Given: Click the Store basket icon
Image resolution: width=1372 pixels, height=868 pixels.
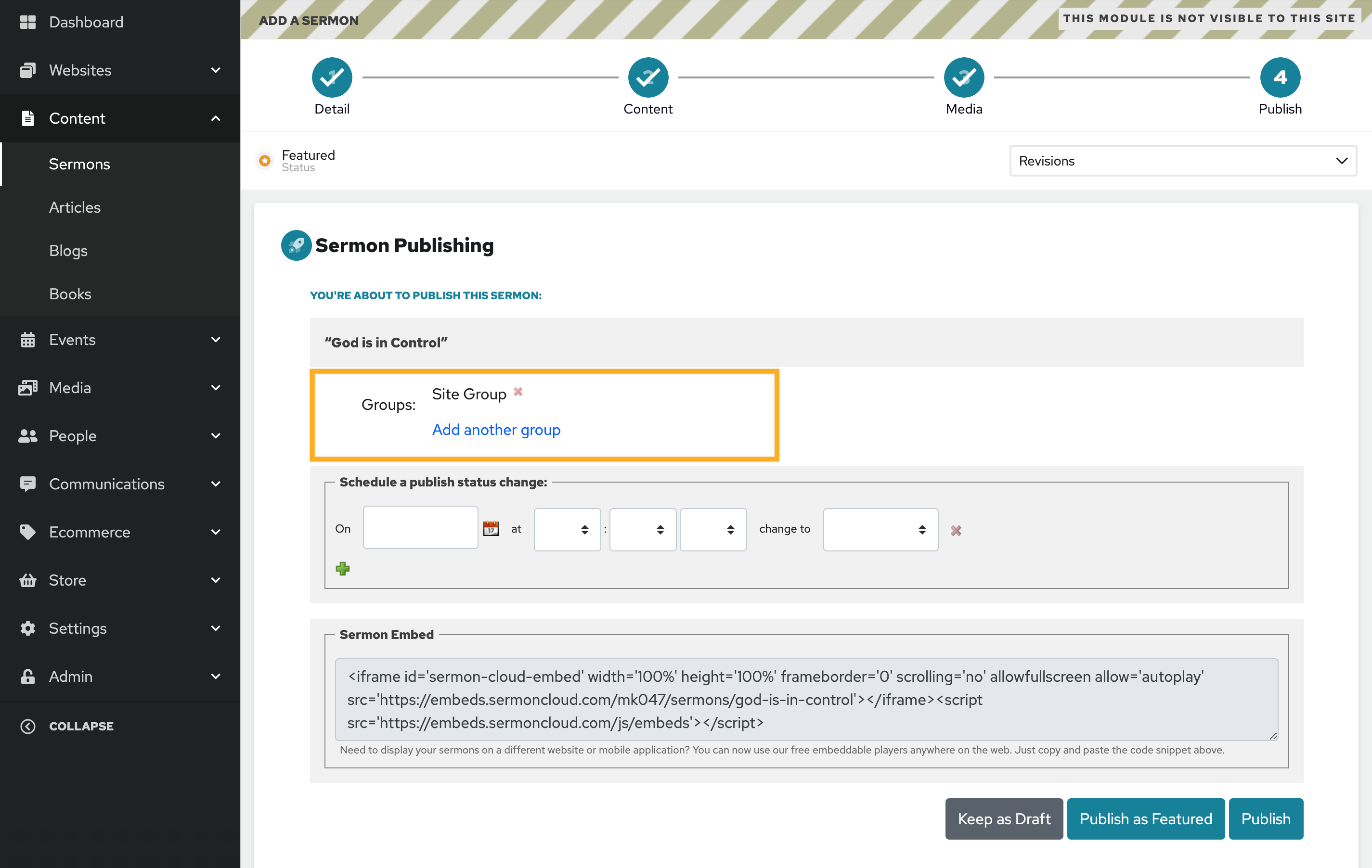Looking at the screenshot, I should click(27, 580).
